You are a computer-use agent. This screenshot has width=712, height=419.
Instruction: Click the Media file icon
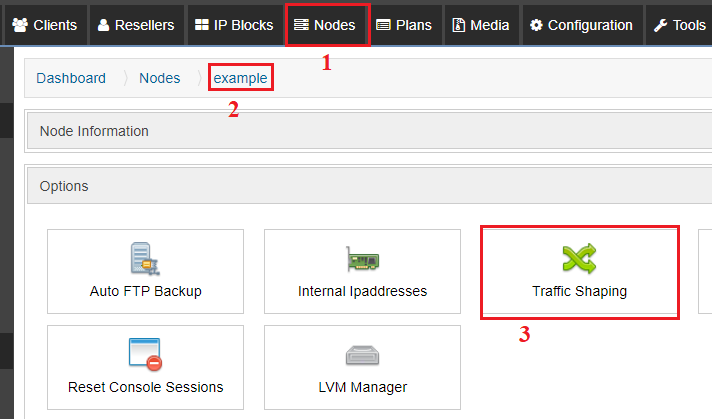click(x=459, y=25)
